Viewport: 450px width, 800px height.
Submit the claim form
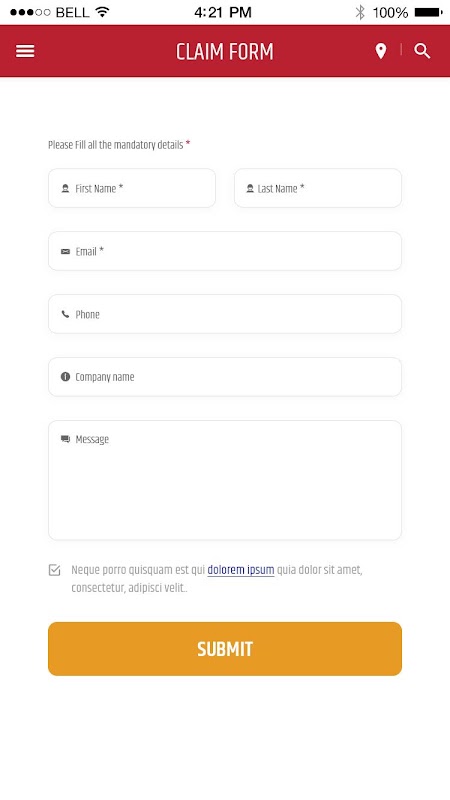[225, 649]
